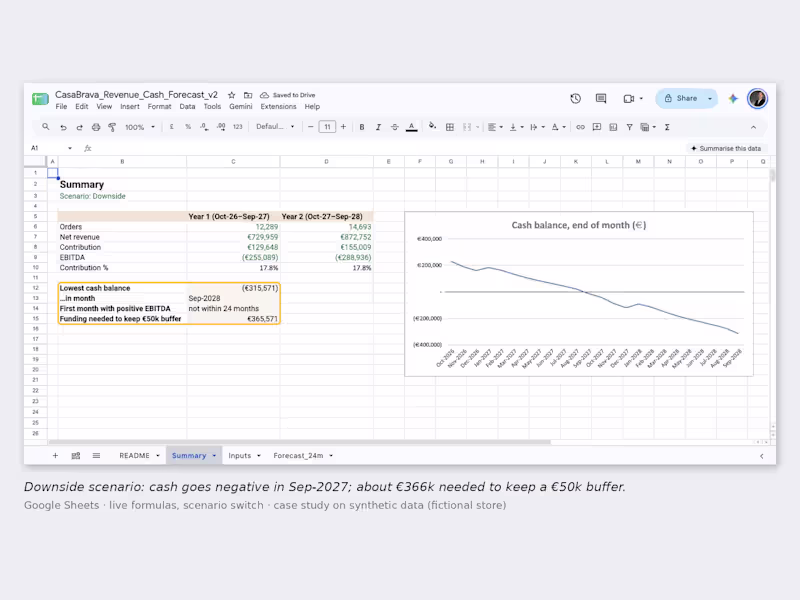
Task: Open the fill colour picker
Action: coord(433,127)
